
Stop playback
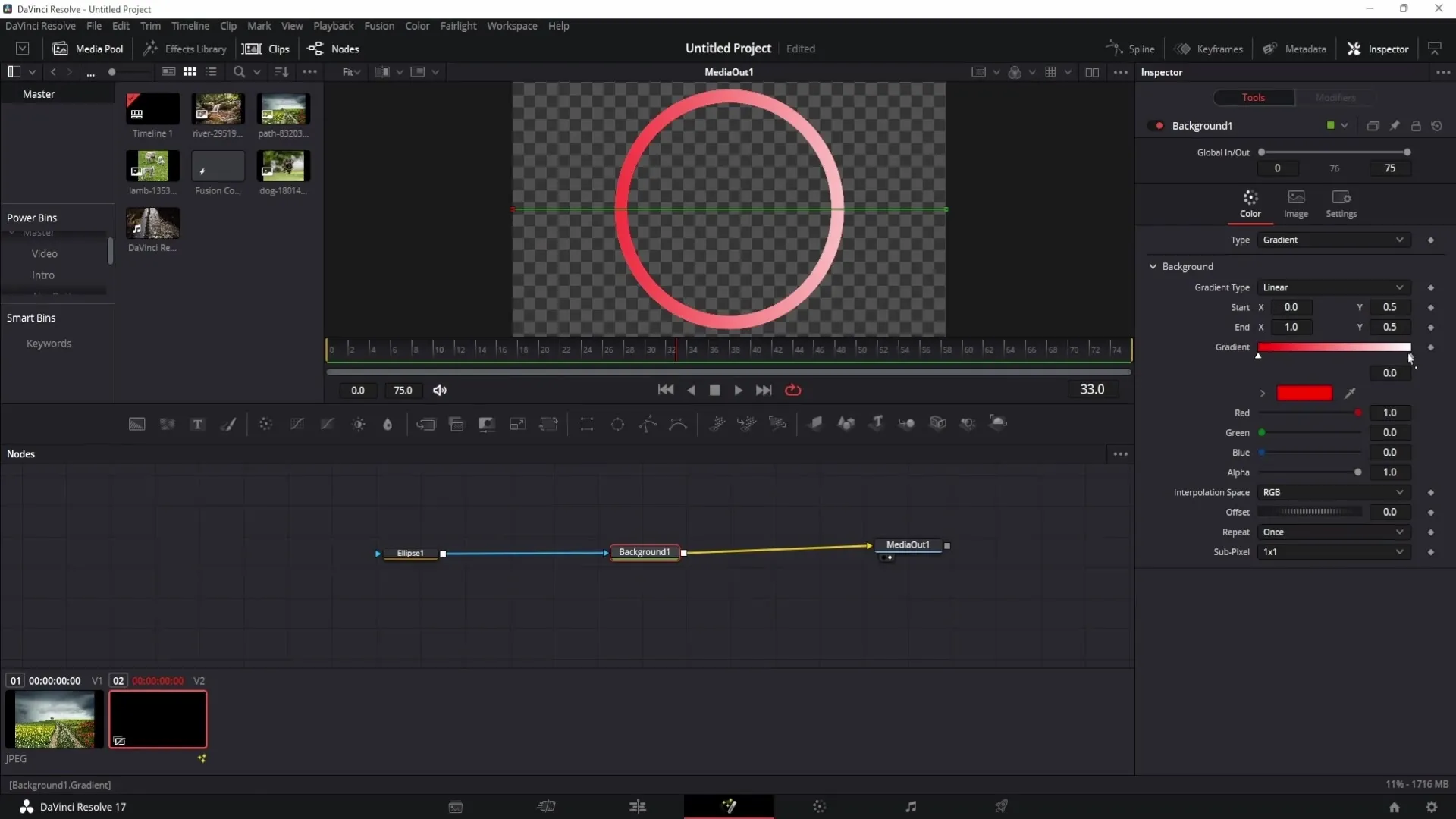(714, 390)
